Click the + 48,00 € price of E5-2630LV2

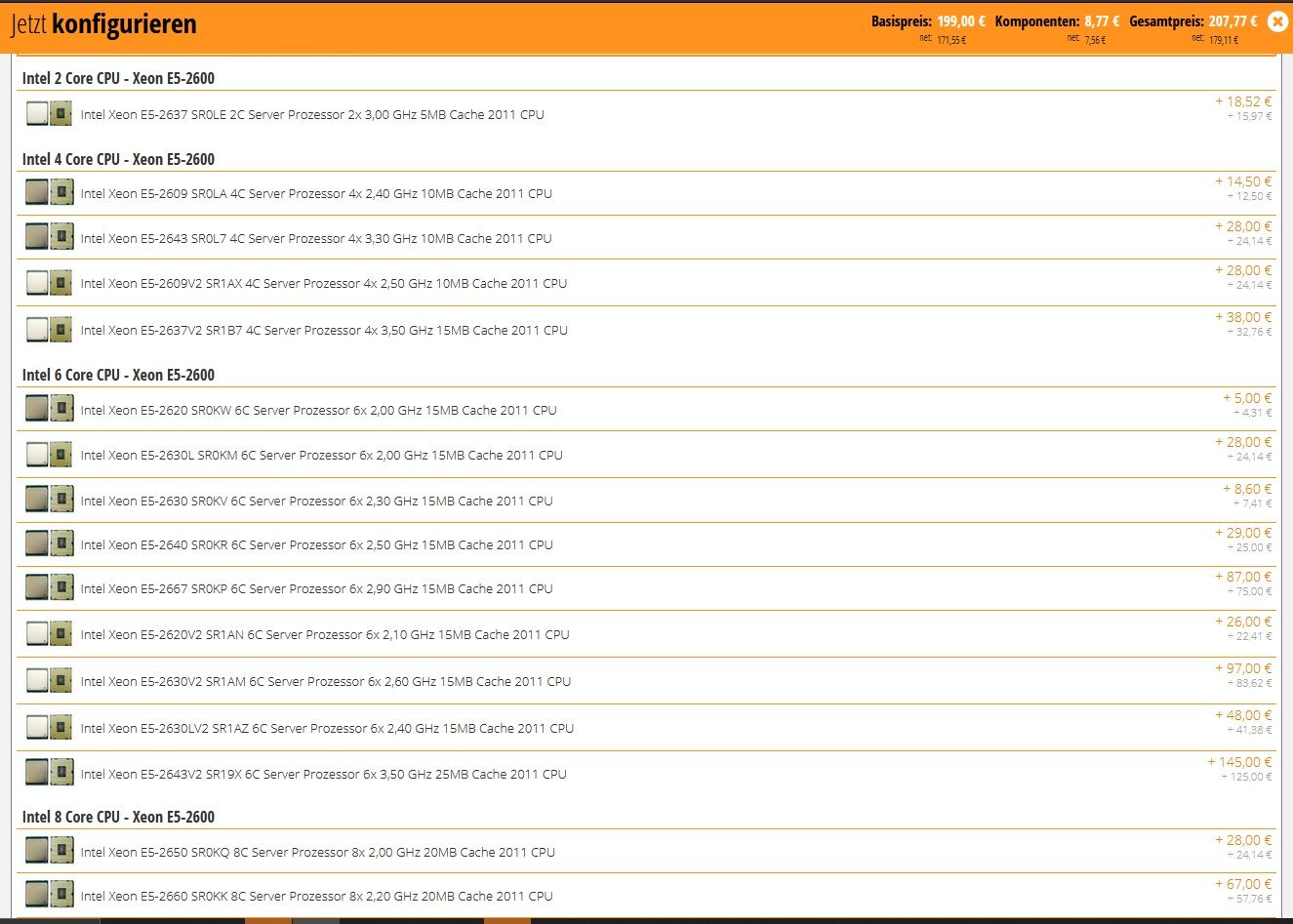(x=1243, y=715)
